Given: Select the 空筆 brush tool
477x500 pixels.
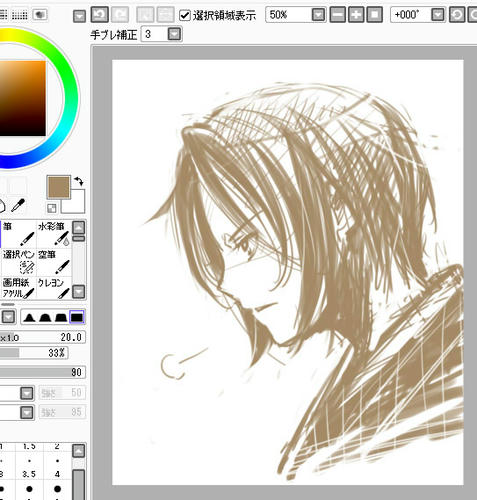Looking at the screenshot, I should (x=54, y=262).
